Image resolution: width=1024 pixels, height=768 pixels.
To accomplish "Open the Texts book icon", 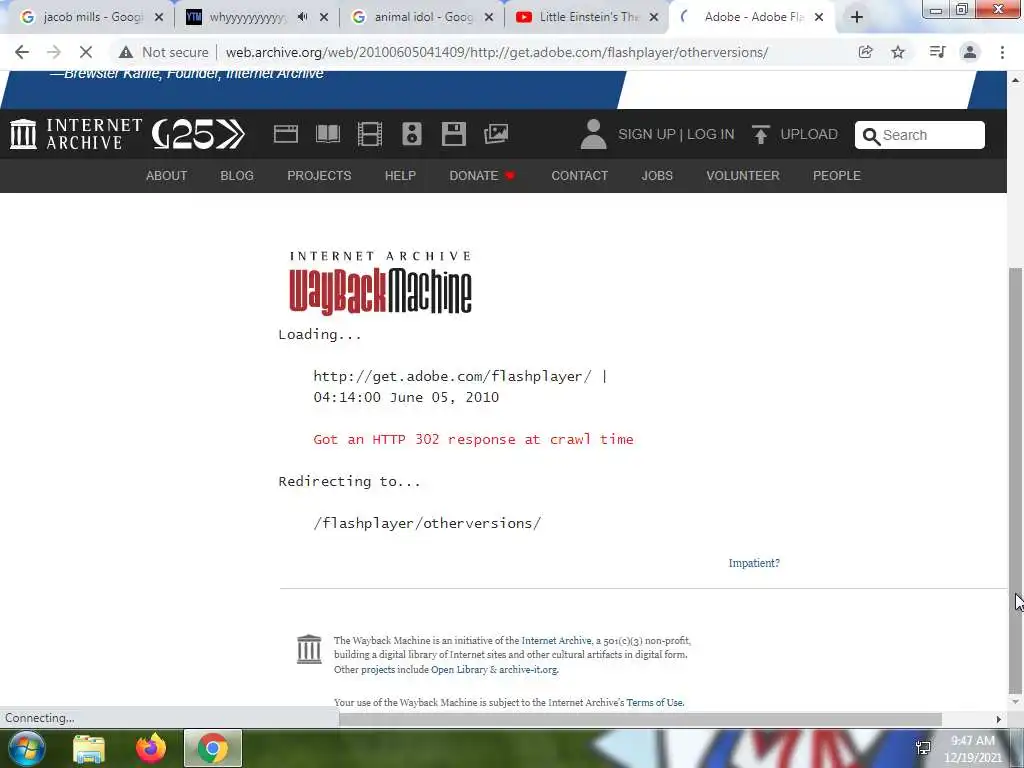I will click(x=328, y=134).
